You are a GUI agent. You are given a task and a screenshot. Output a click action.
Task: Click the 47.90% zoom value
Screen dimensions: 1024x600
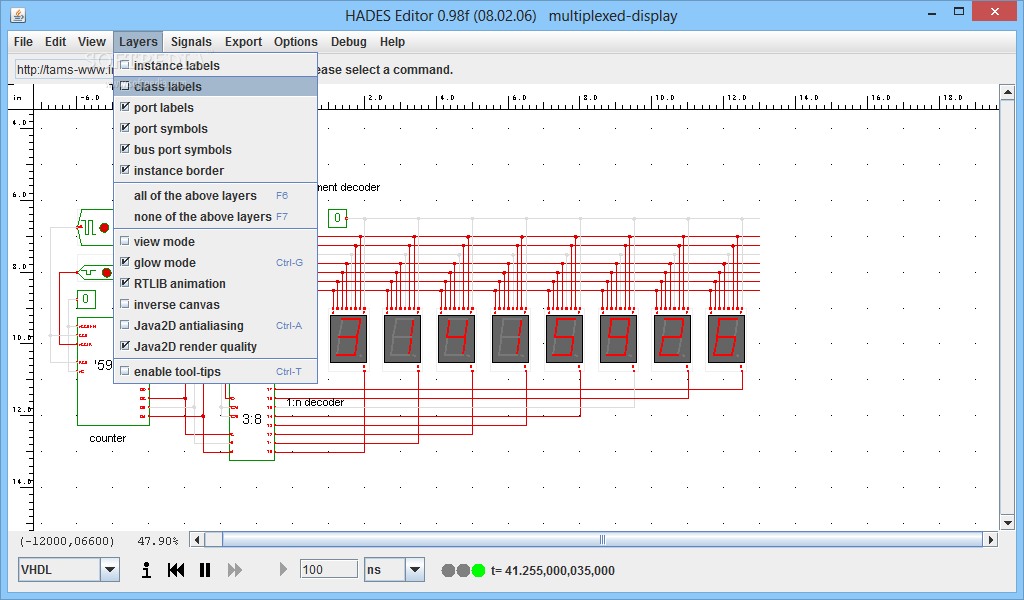tap(157, 541)
